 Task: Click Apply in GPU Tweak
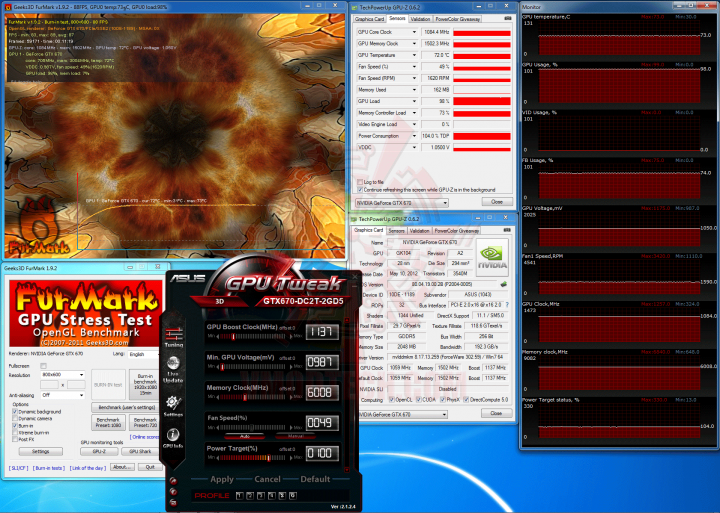222,479
